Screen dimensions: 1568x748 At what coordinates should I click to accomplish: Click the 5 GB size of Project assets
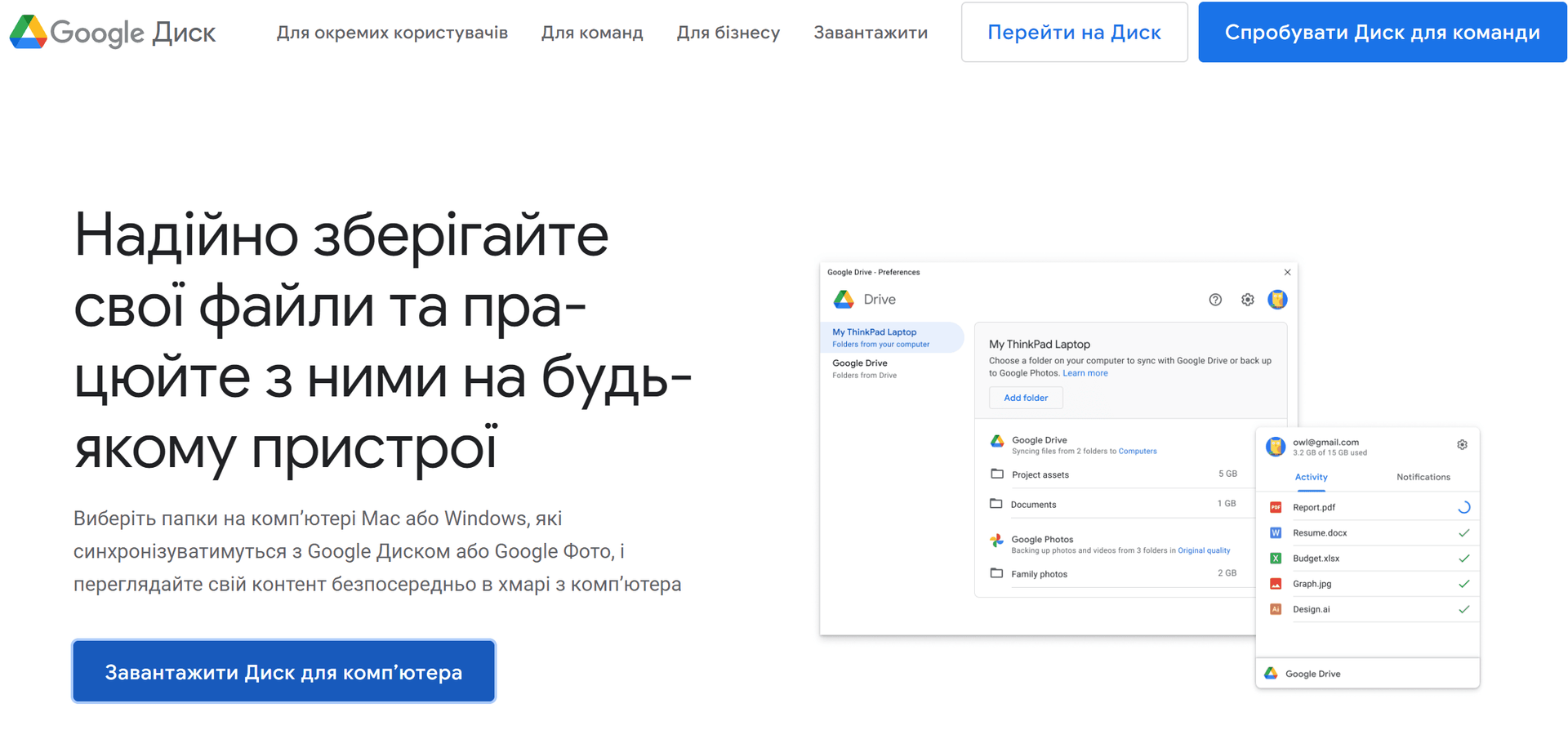click(1227, 474)
